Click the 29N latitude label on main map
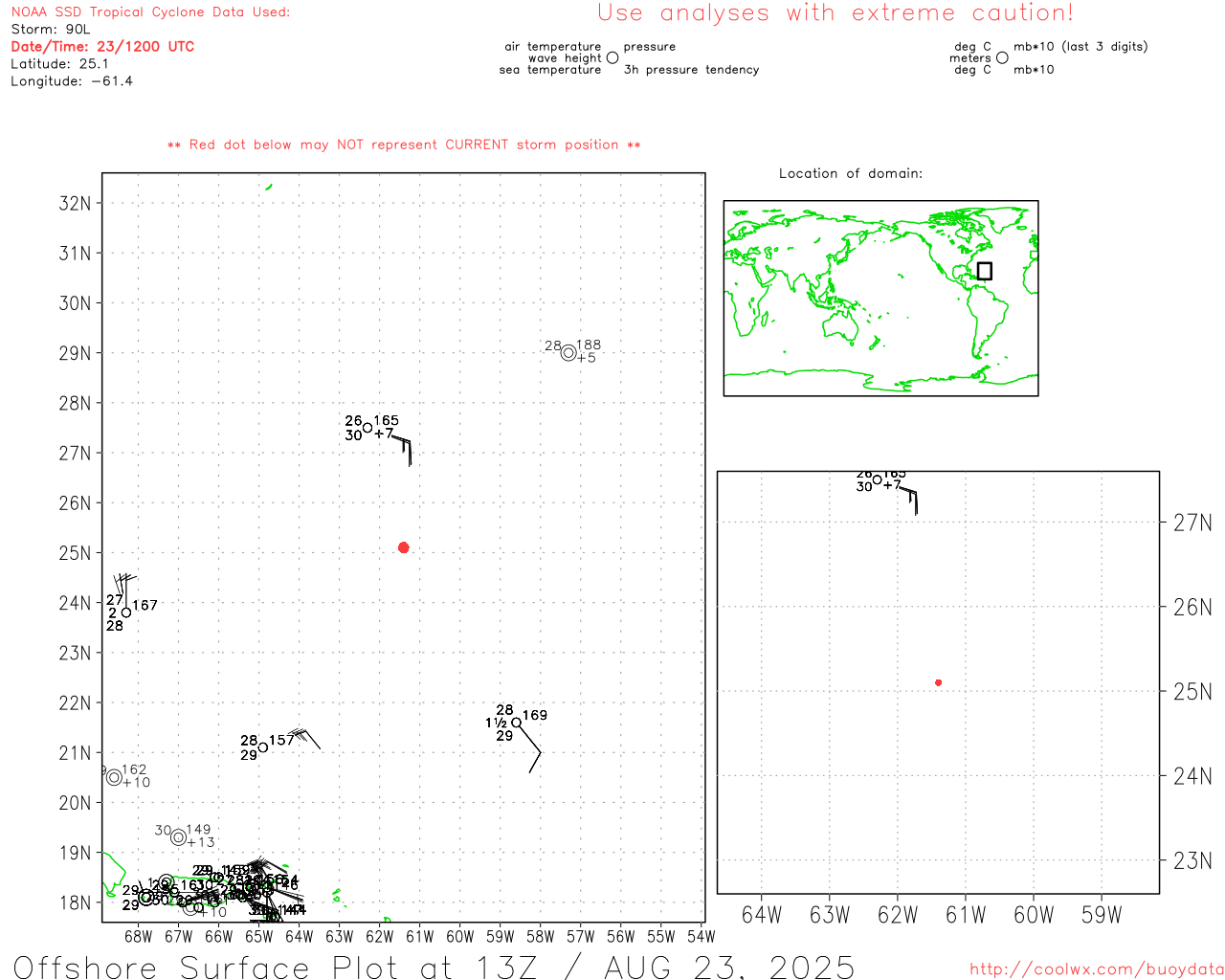1225x980 pixels. [75, 353]
